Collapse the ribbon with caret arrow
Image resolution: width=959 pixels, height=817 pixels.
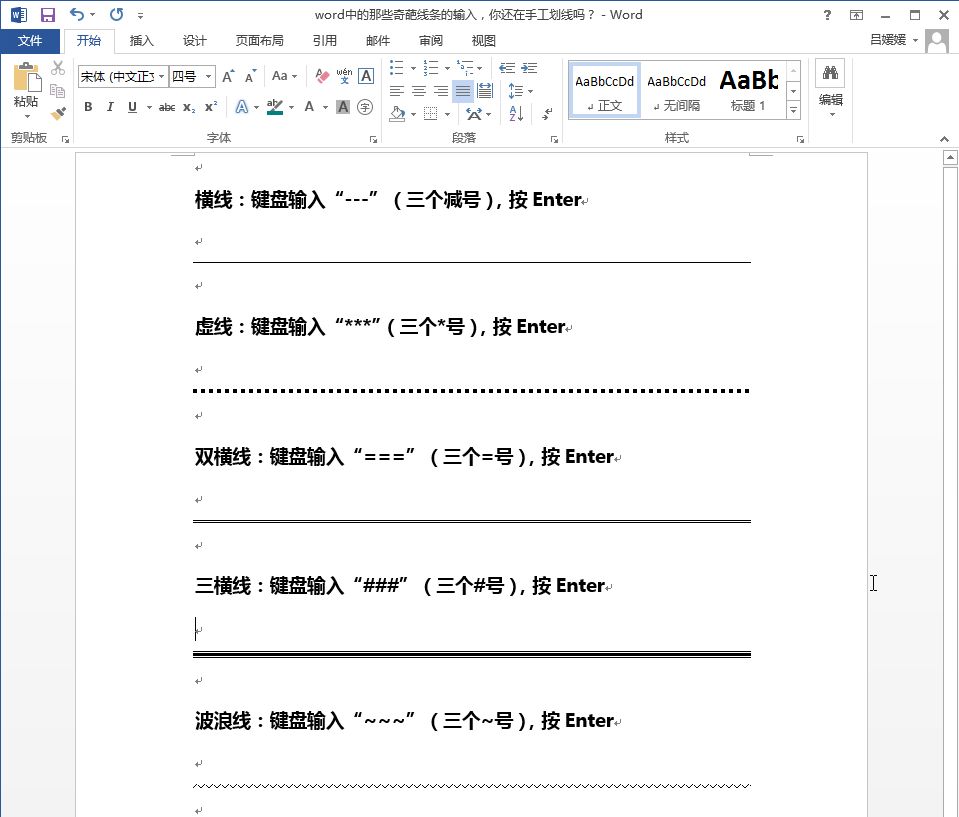pyautogui.click(x=944, y=139)
